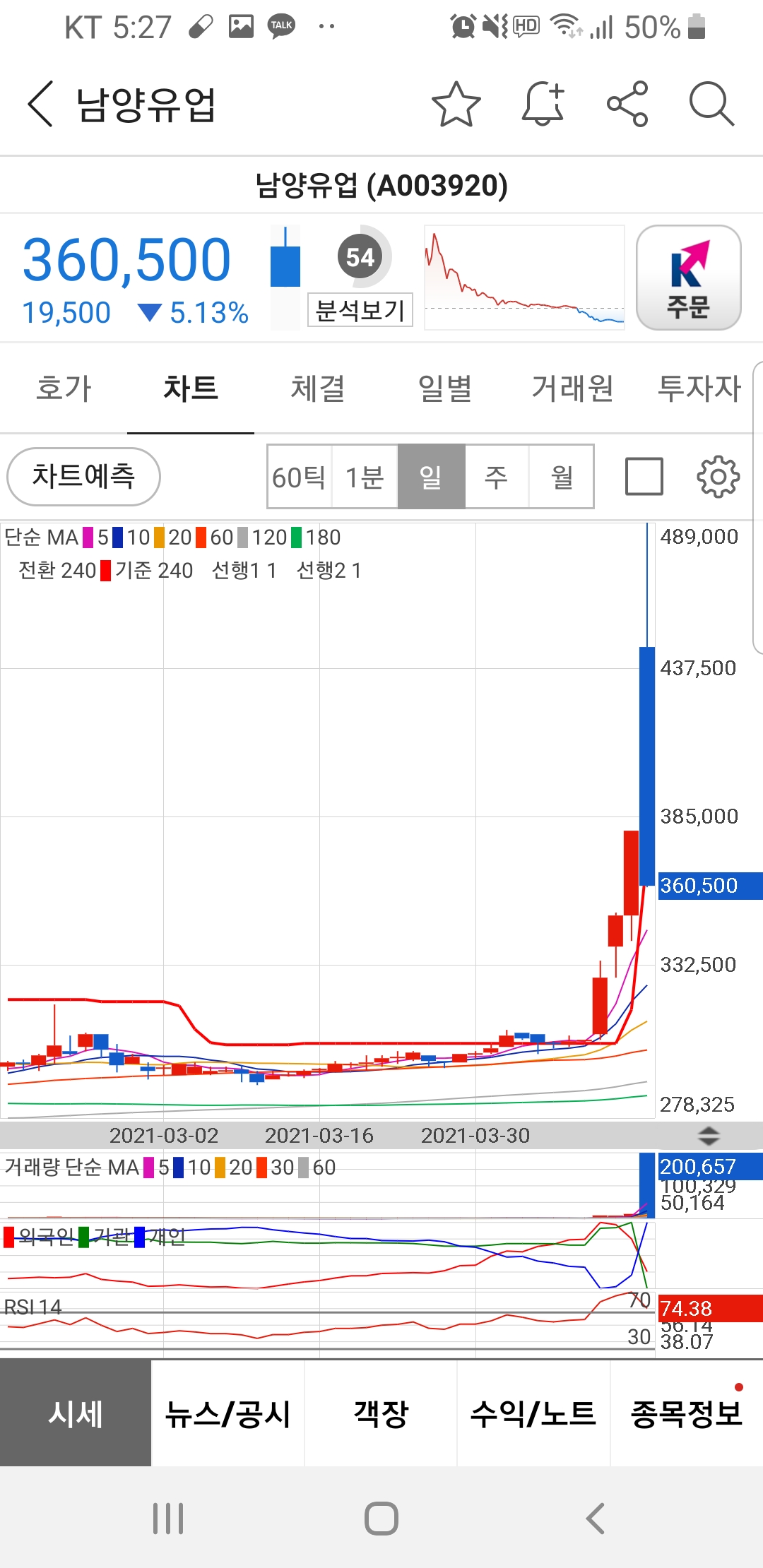This screenshot has height=1568, width=763.
Task: Tap the tall blue candlestick on chart
Action: [x=647, y=766]
